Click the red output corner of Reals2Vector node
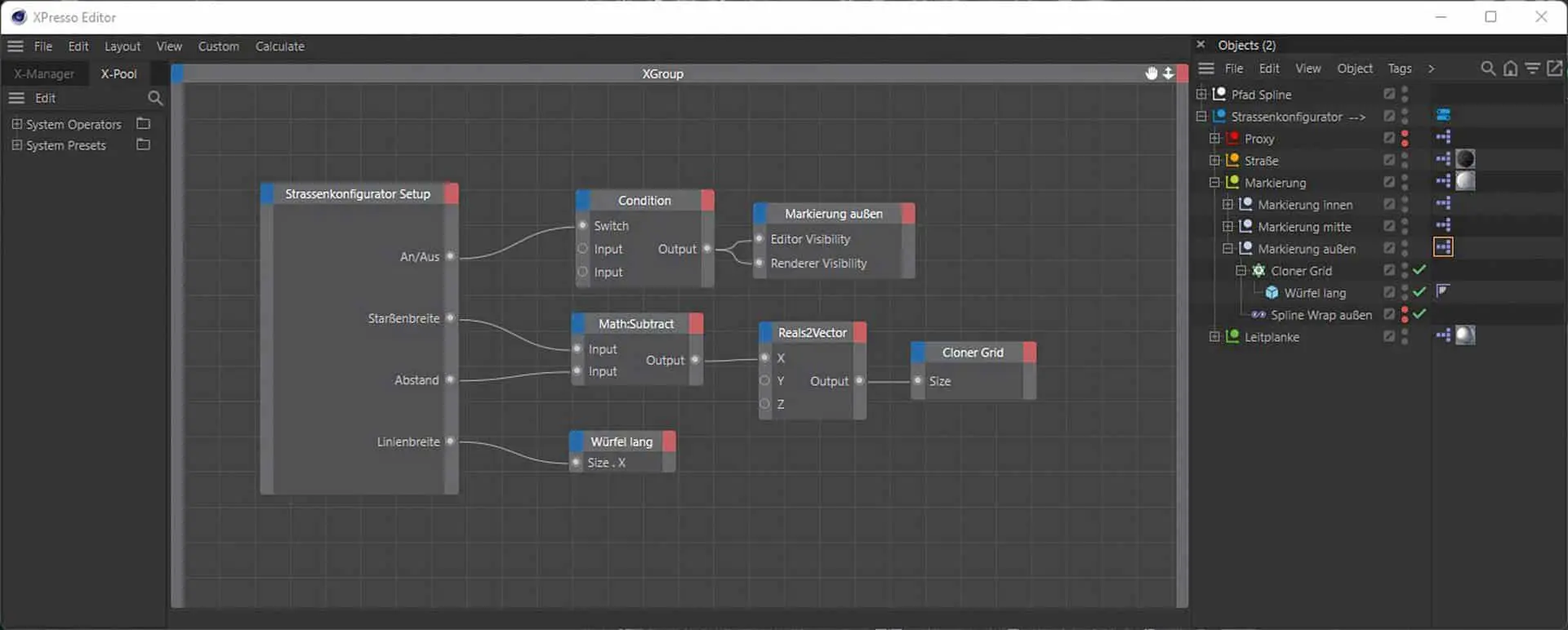The height and width of the screenshot is (630, 1568). (x=859, y=333)
